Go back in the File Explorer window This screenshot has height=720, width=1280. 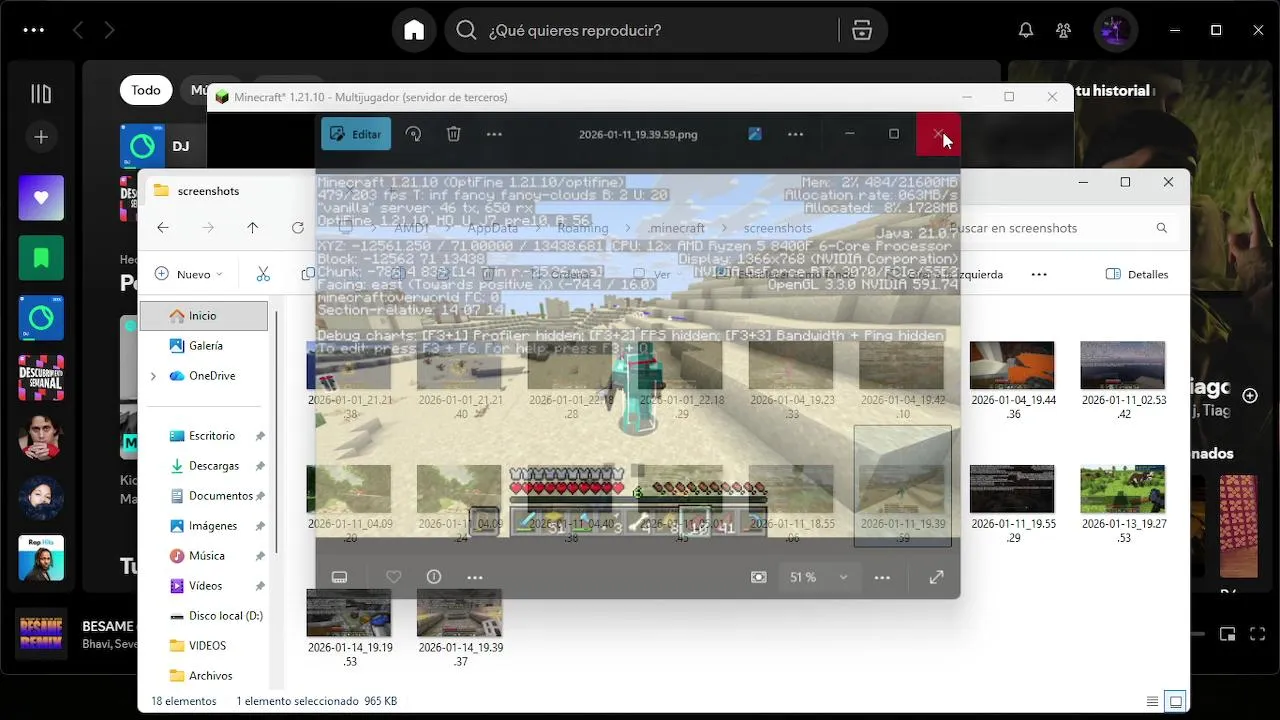(163, 228)
